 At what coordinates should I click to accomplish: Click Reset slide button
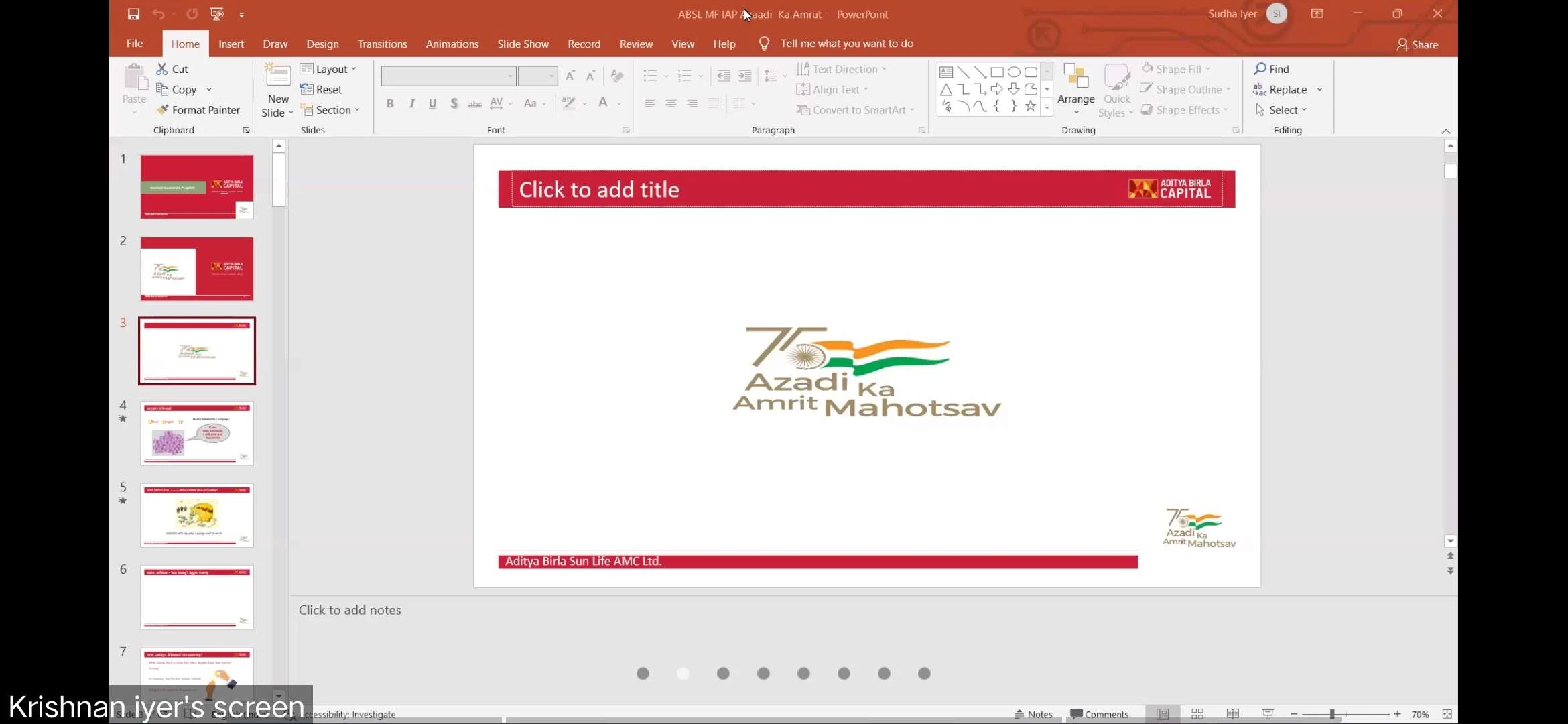pyautogui.click(x=322, y=89)
